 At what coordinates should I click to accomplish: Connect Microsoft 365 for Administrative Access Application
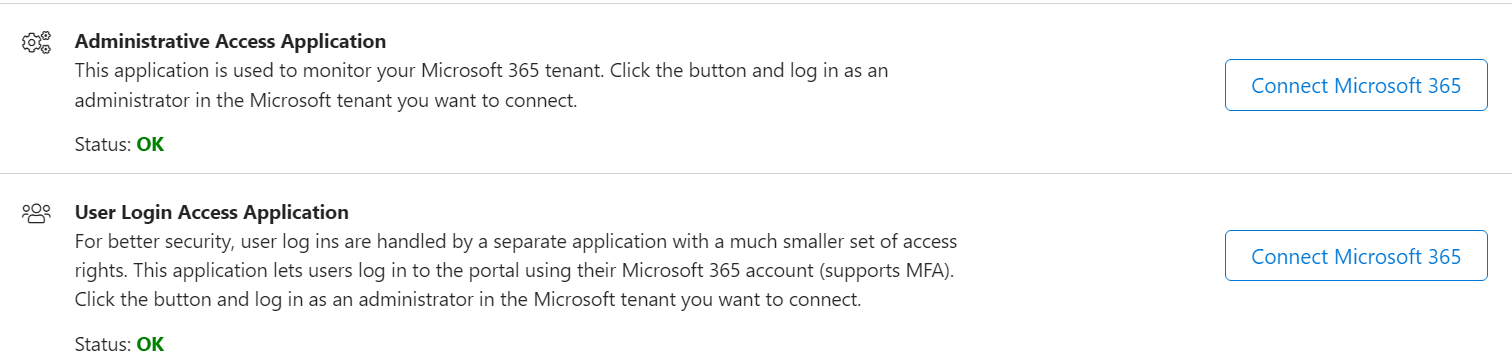pos(1355,86)
